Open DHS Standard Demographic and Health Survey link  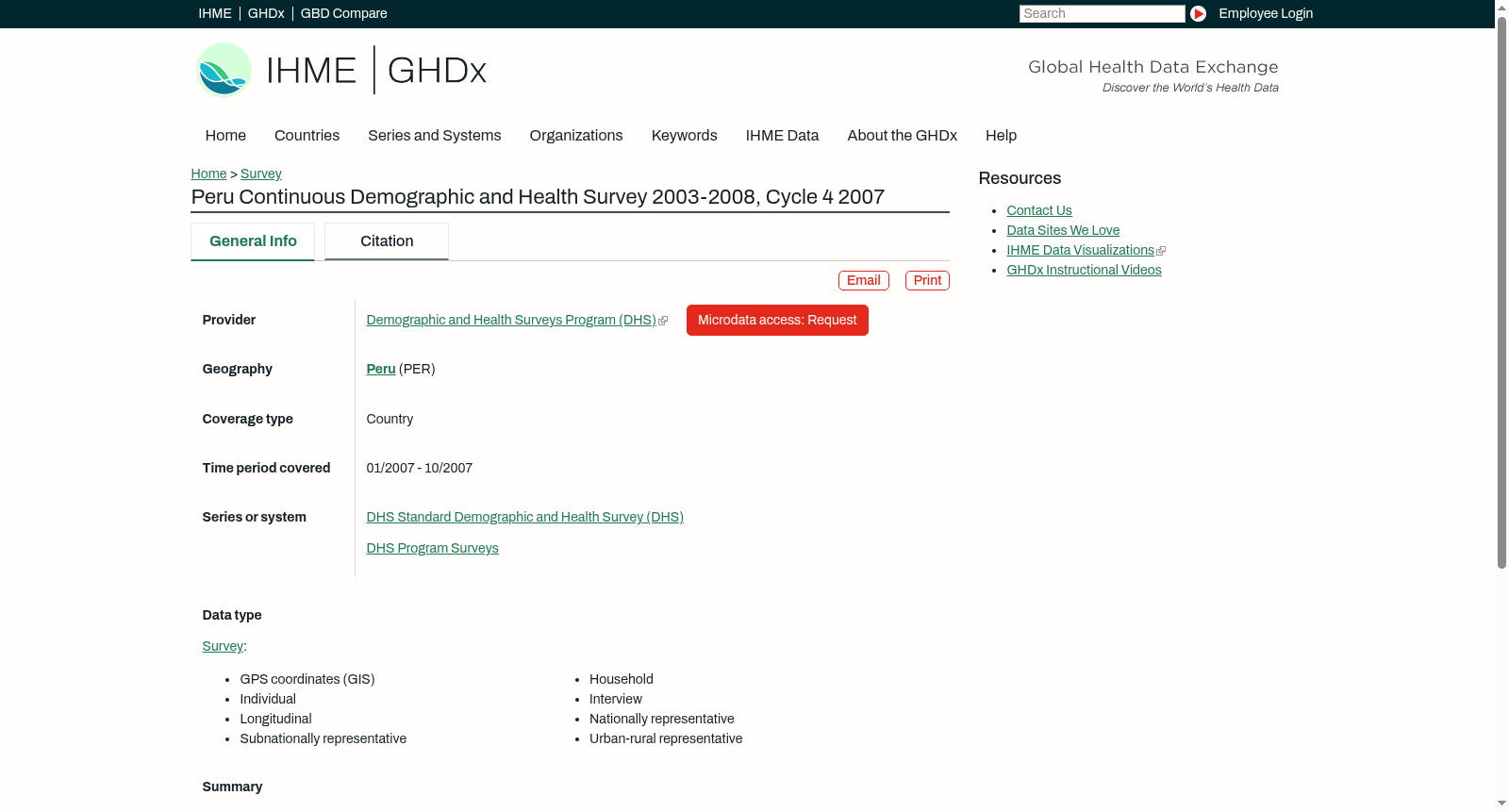(525, 517)
